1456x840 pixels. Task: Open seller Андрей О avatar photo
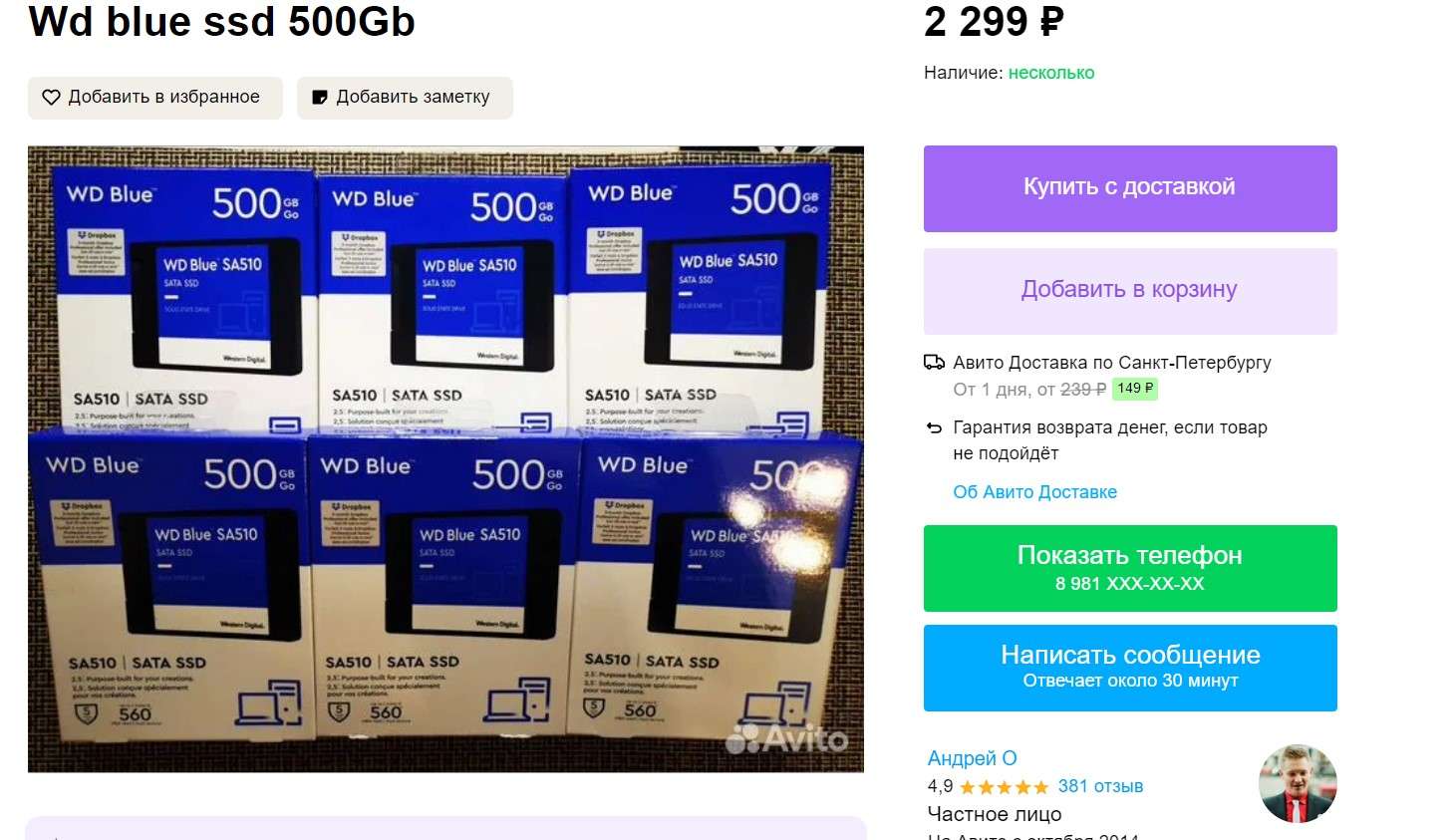point(1298,783)
